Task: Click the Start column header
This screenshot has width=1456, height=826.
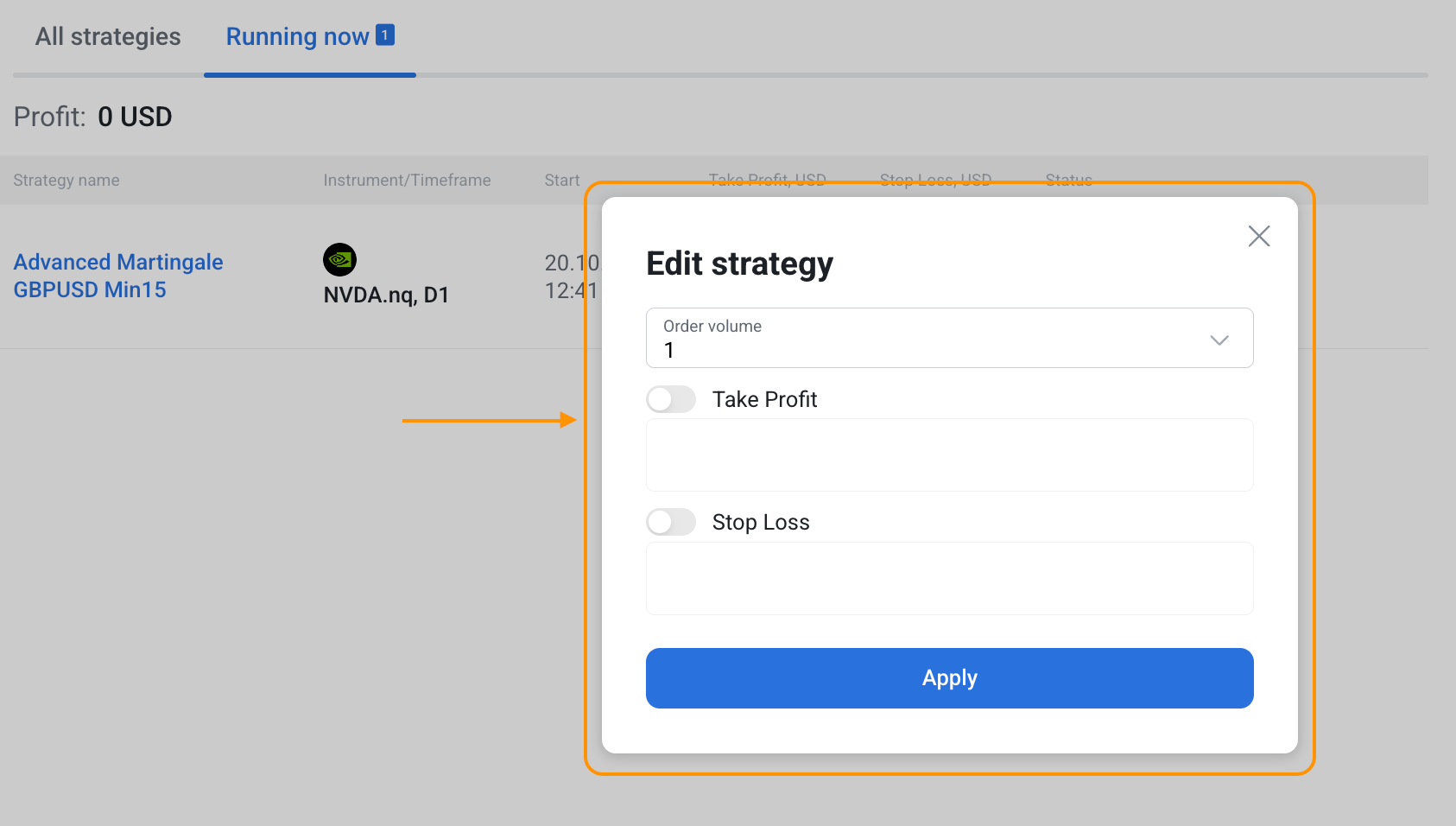Action: pyautogui.click(x=561, y=181)
